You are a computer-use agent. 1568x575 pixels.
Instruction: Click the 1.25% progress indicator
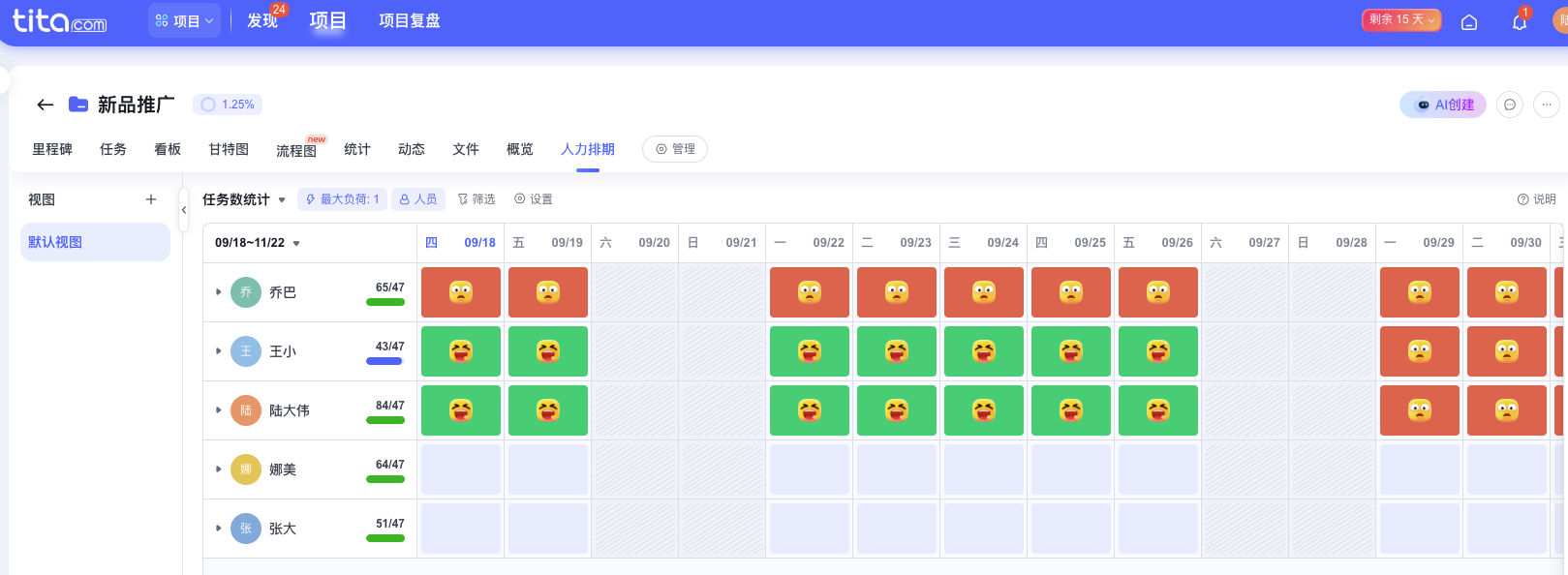pyautogui.click(x=228, y=105)
